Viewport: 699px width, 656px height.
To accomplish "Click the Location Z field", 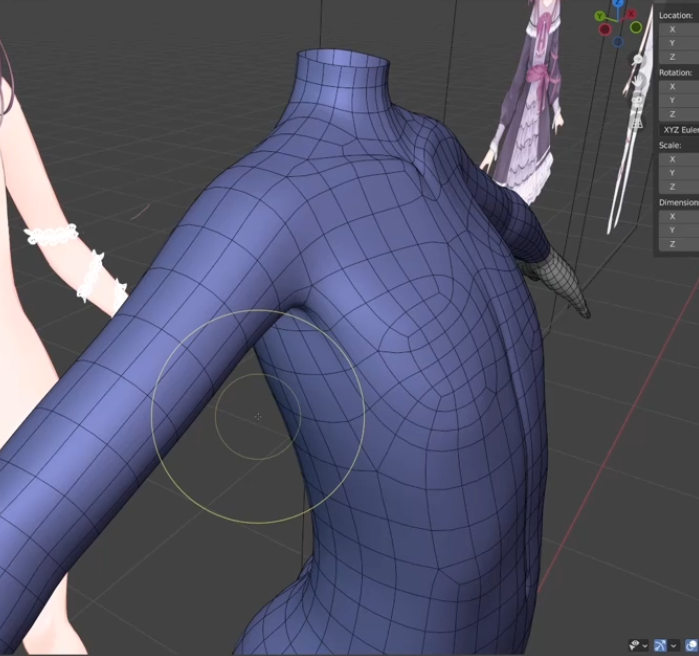I will point(678,57).
